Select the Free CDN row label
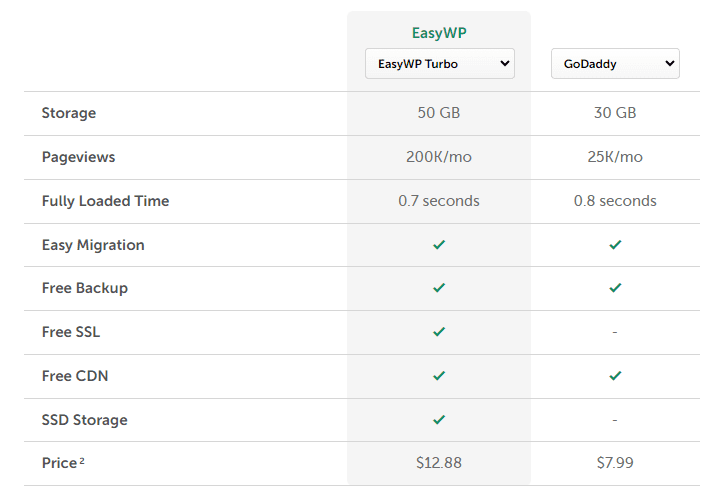Image resolution: width=709 pixels, height=499 pixels. point(75,376)
